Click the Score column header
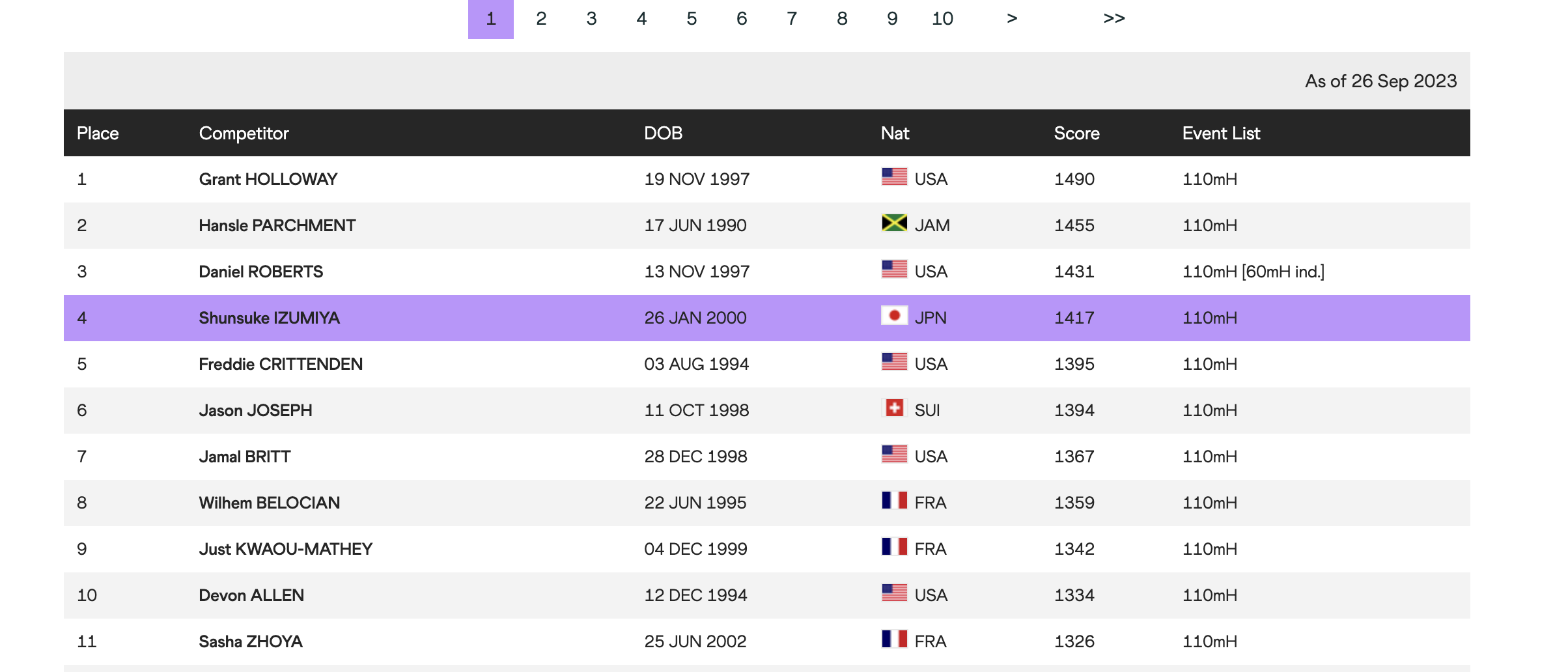The width and height of the screenshot is (1568, 672). (x=1077, y=133)
